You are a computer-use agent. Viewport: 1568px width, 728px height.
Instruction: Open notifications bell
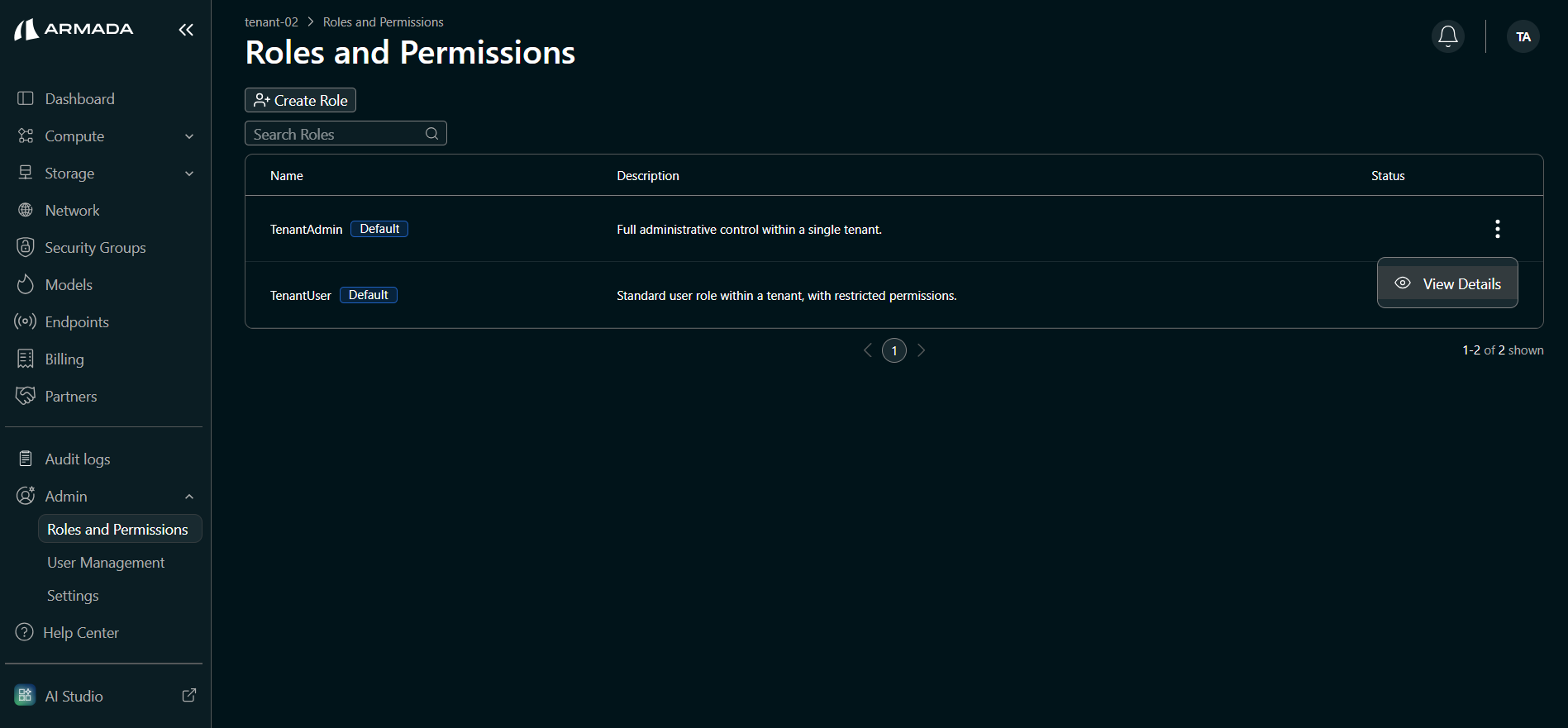pyautogui.click(x=1448, y=36)
